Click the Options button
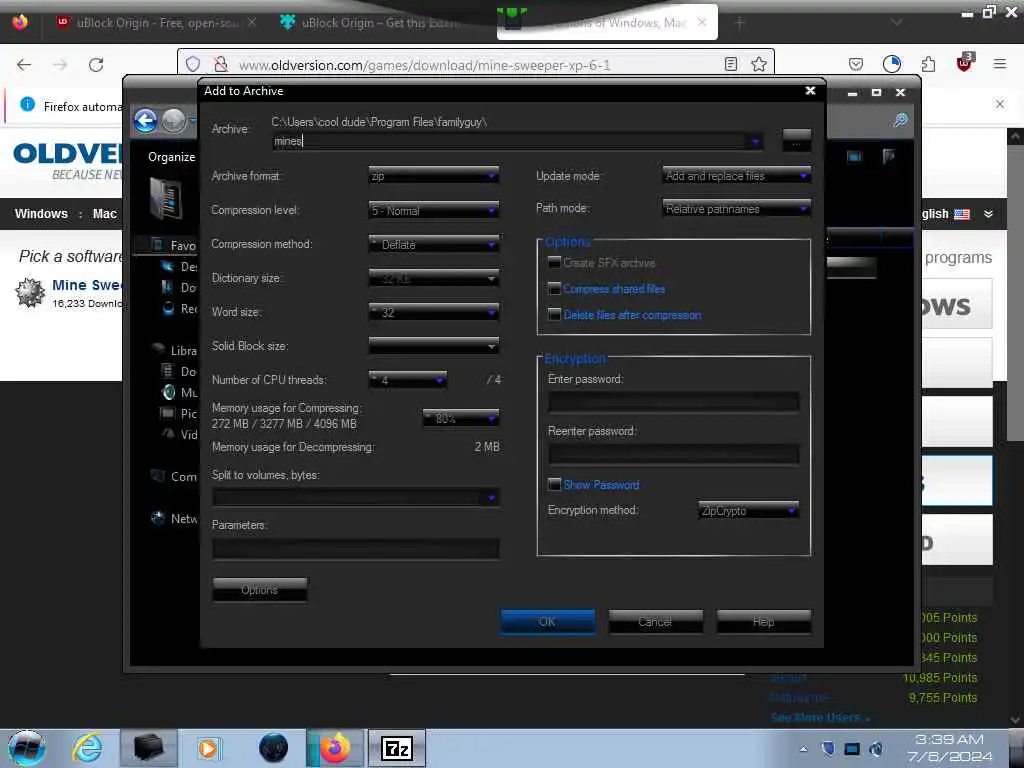The height and width of the screenshot is (768, 1024). click(259, 590)
